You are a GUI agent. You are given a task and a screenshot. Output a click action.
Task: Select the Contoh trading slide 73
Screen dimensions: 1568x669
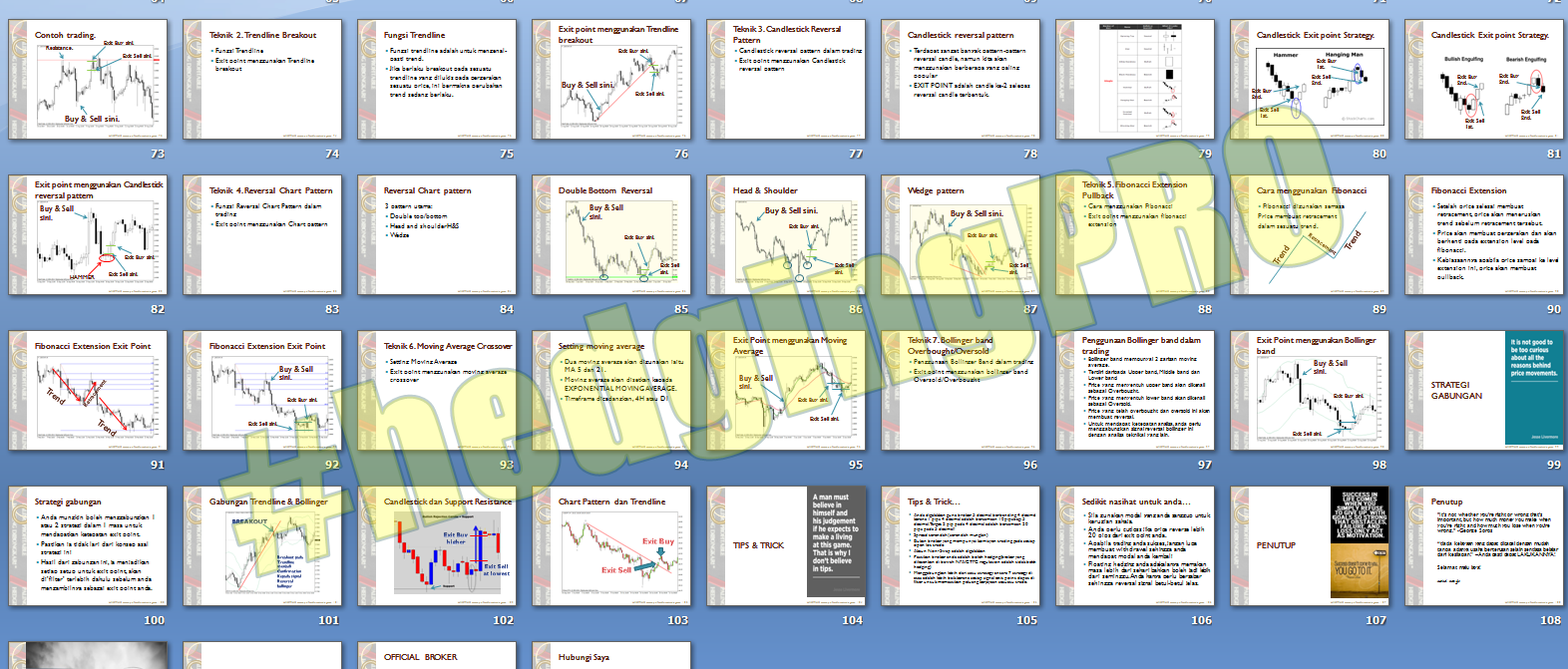88,80
